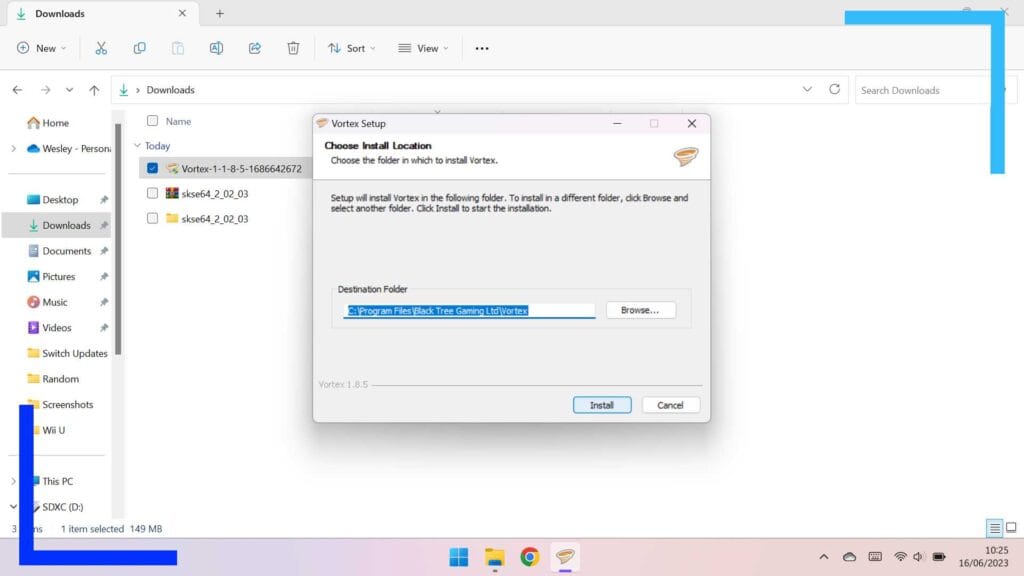
Task: Click the Share icon in toolbar
Action: tap(255, 48)
